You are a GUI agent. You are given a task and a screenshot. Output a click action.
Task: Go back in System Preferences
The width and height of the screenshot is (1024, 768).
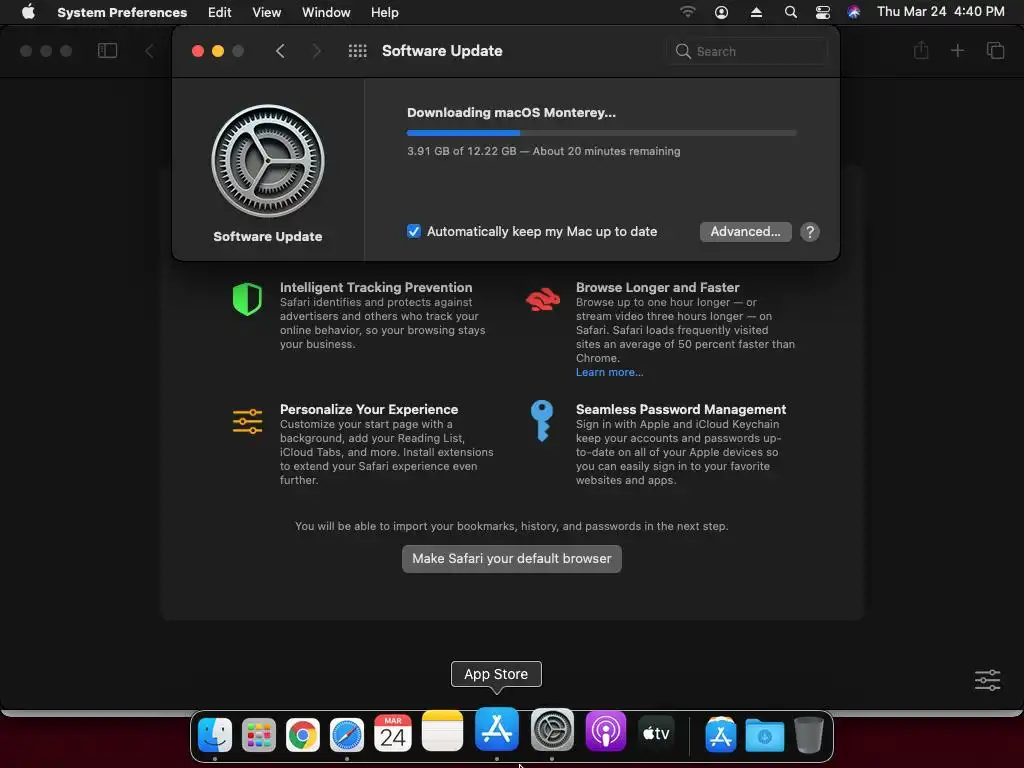(x=280, y=51)
